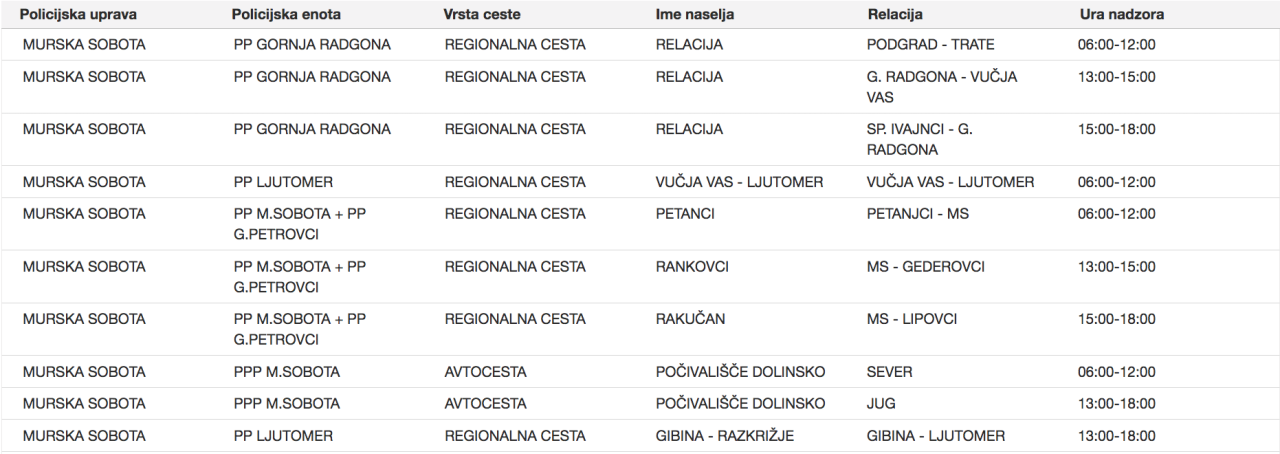Select the Vrsta ceste column header

pos(482,15)
